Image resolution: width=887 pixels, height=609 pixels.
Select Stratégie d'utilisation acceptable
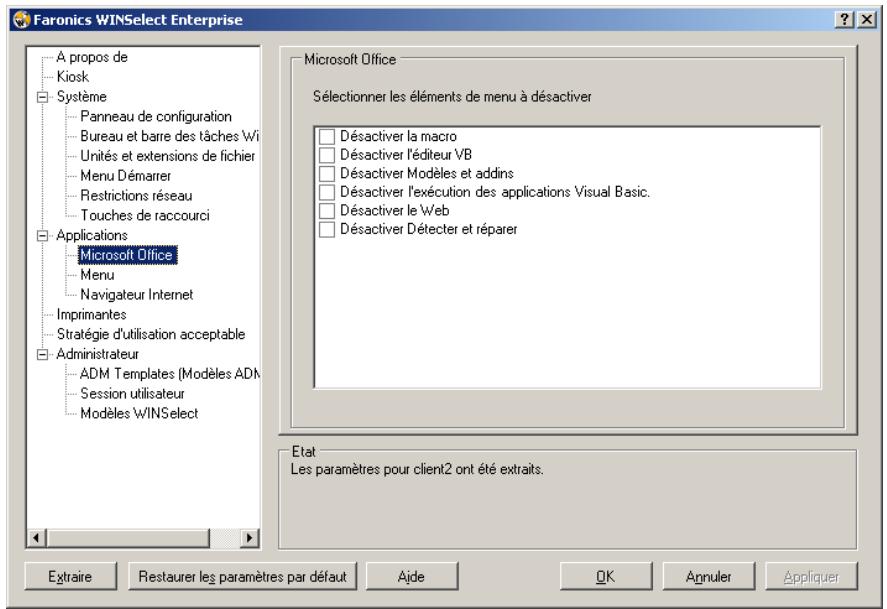point(151,334)
